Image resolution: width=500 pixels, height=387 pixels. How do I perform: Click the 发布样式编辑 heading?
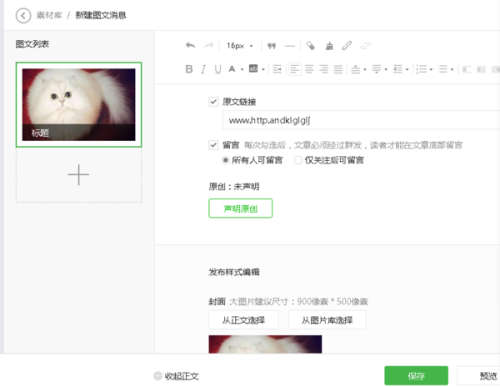[234, 272]
